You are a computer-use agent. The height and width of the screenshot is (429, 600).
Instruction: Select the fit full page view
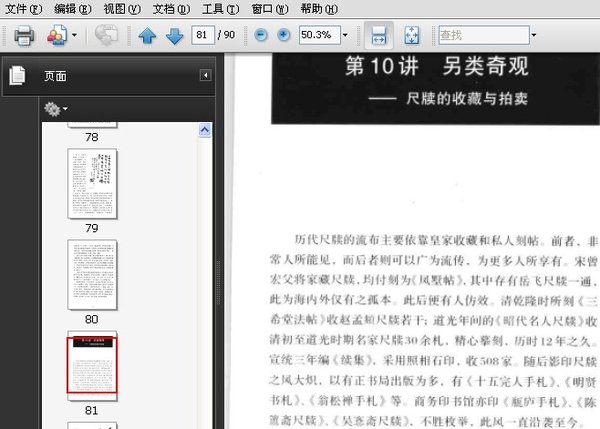(412, 35)
